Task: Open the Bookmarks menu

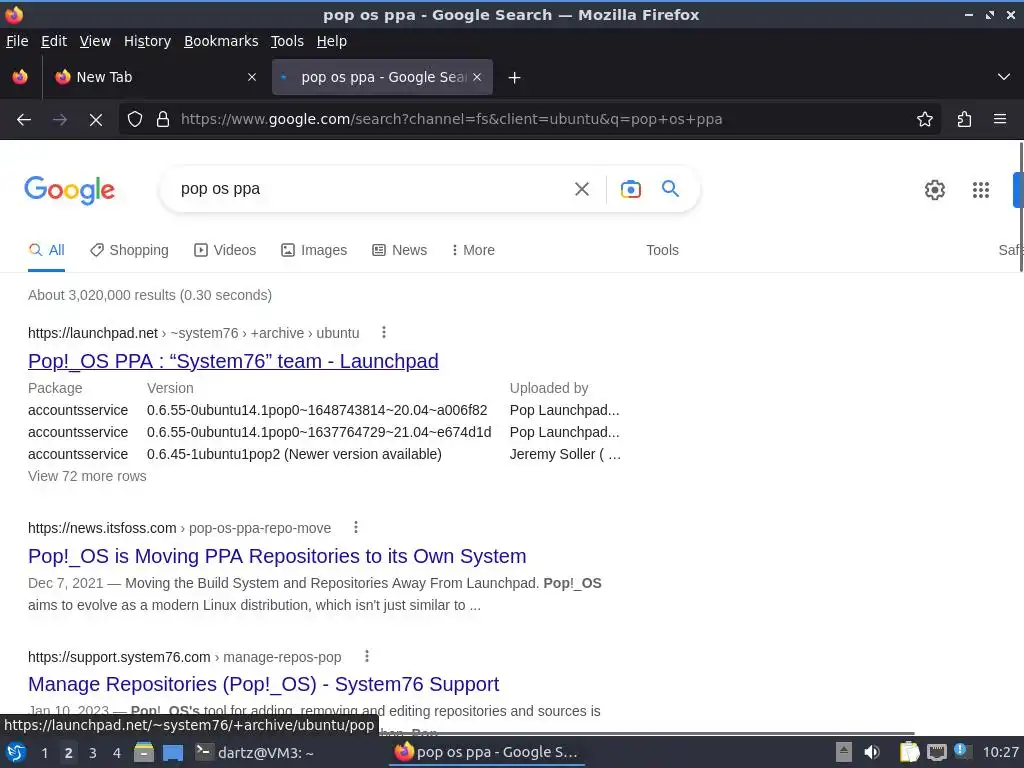Action: click(x=221, y=41)
